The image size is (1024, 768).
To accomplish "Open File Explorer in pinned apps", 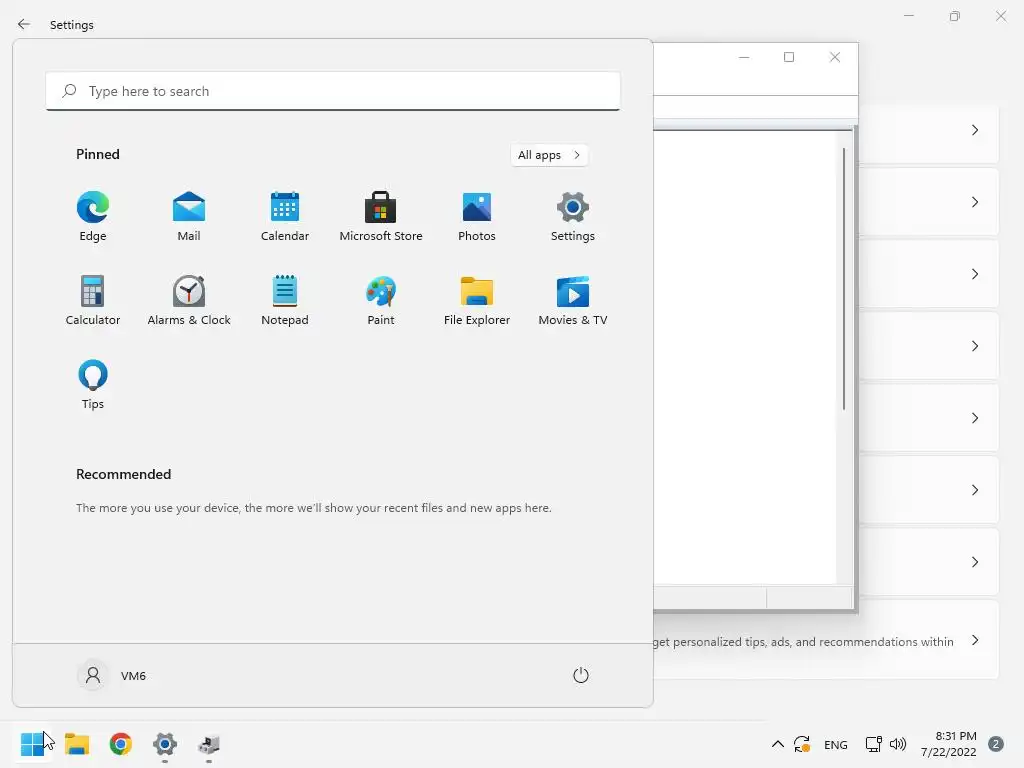I will (477, 300).
